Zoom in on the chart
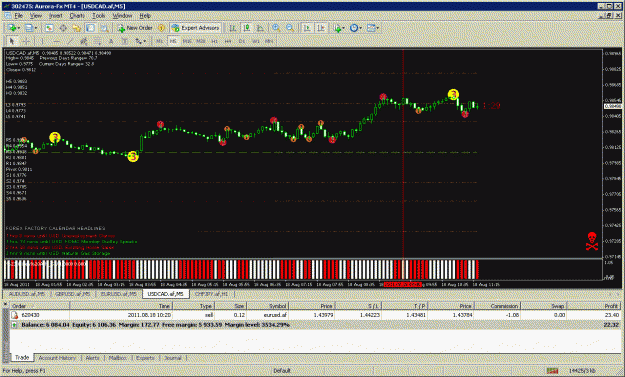625x377 pixels. [276, 28]
